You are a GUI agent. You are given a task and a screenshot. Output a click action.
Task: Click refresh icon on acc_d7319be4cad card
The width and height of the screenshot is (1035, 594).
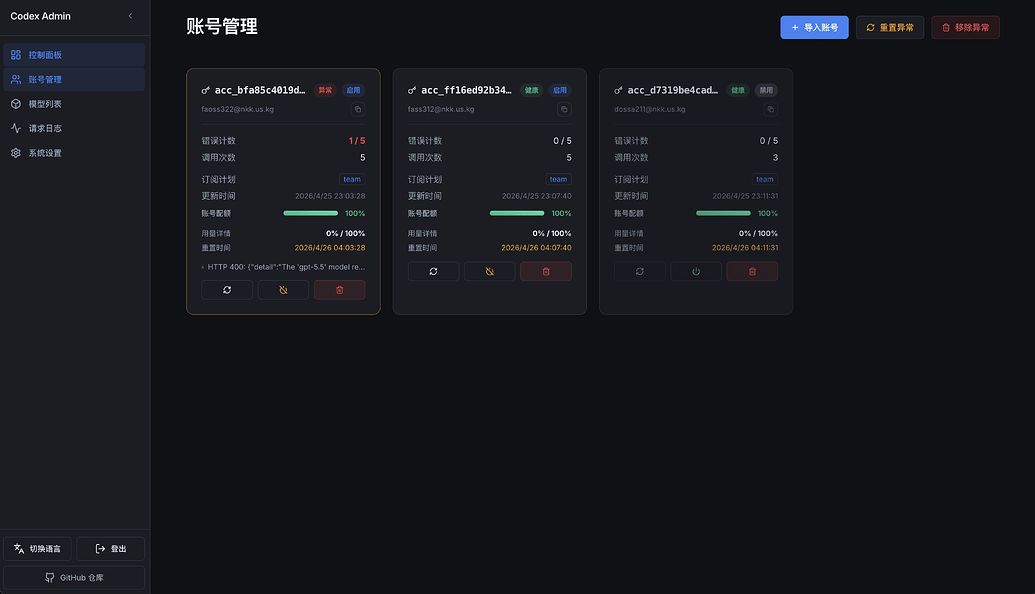(x=640, y=271)
